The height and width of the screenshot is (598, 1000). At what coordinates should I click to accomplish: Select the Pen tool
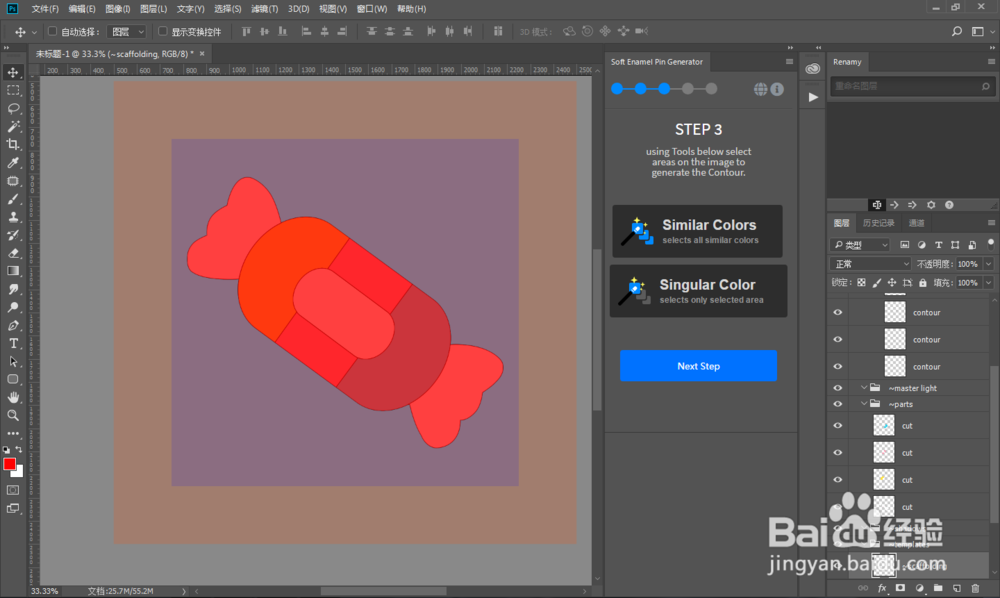(13, 325)
